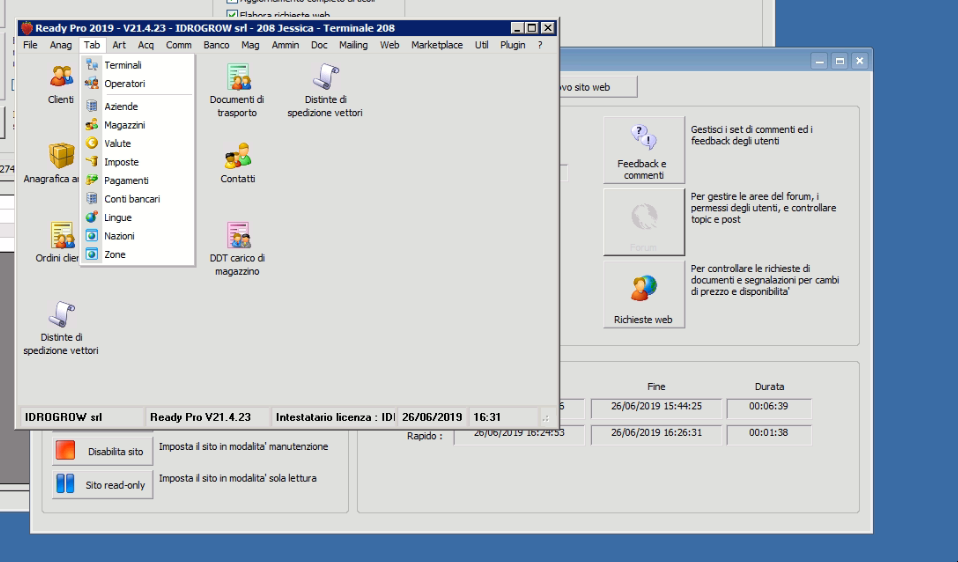Open the Plugin menu
Screen dimensions: 958x562
(x=513, y=45)
